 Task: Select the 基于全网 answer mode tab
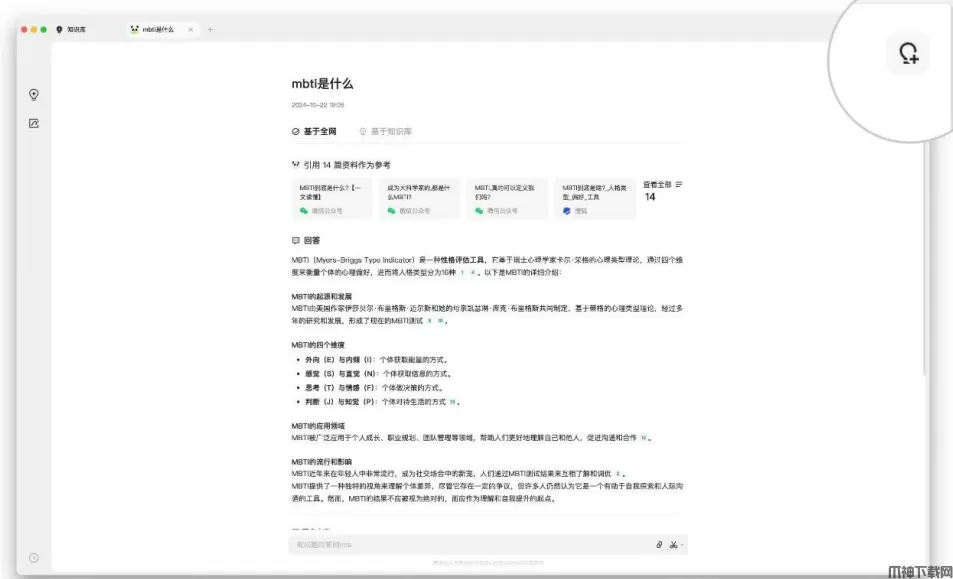[314, 131]
